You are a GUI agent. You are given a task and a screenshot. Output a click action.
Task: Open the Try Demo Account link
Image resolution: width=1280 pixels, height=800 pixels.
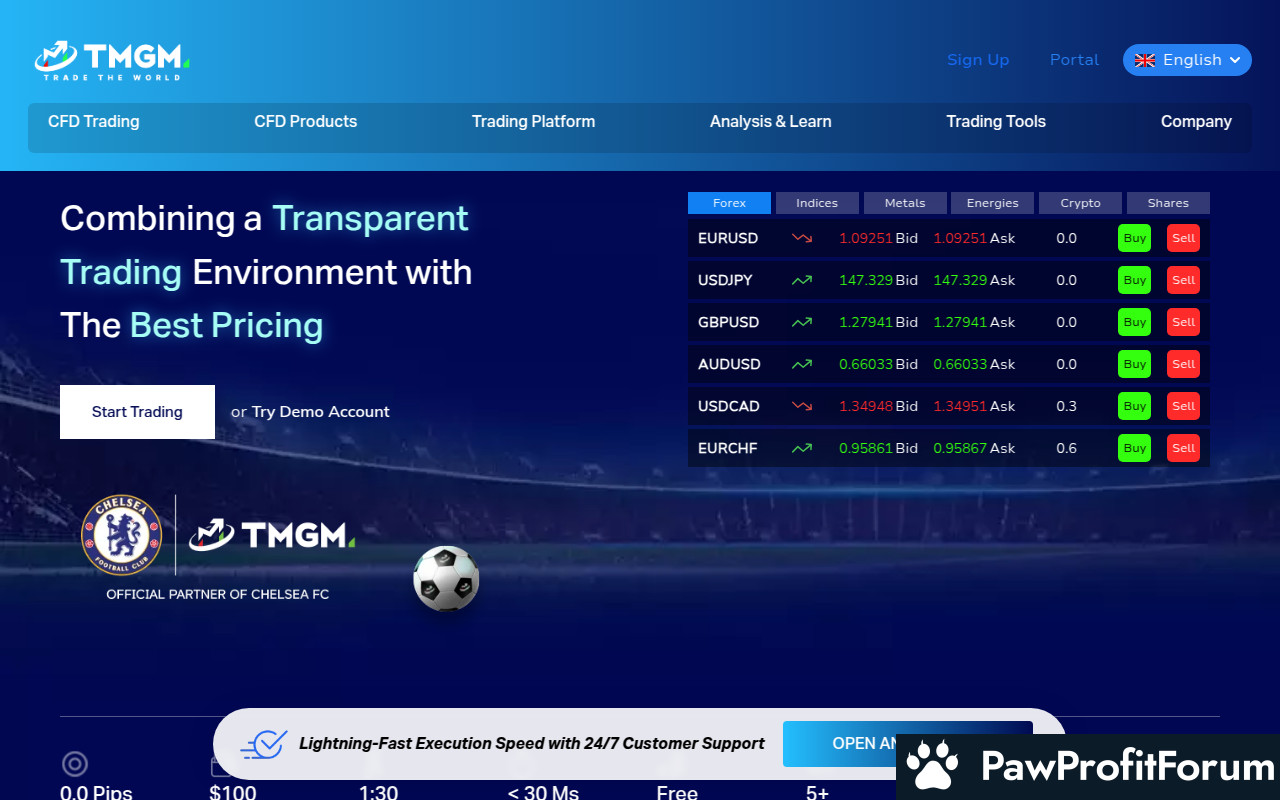click(x=321, y=412)
